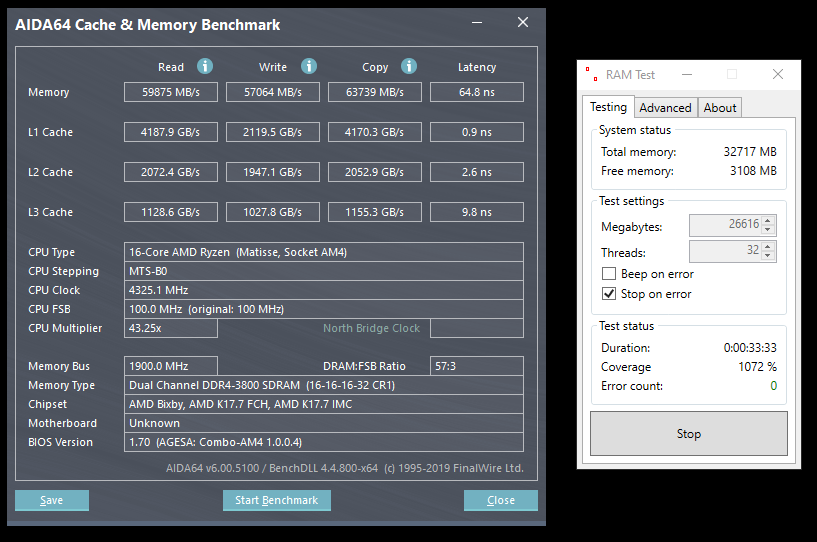Decrease Threads value with down arrow

(x=768, y=255)
